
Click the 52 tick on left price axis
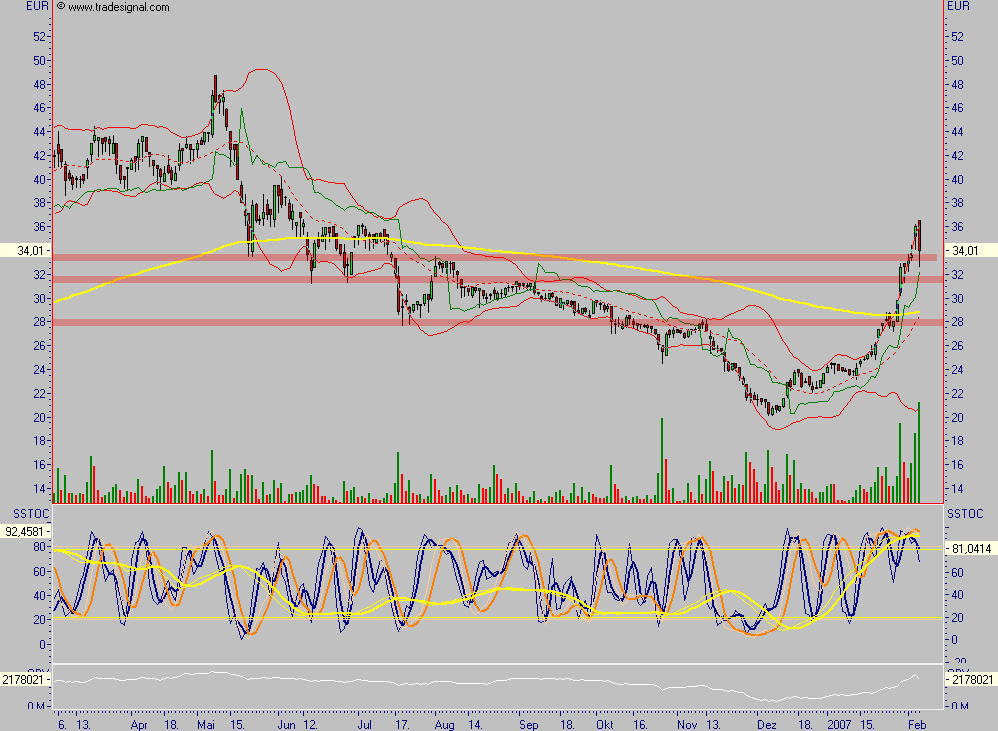pyautogui.click(x=40, y=36)
